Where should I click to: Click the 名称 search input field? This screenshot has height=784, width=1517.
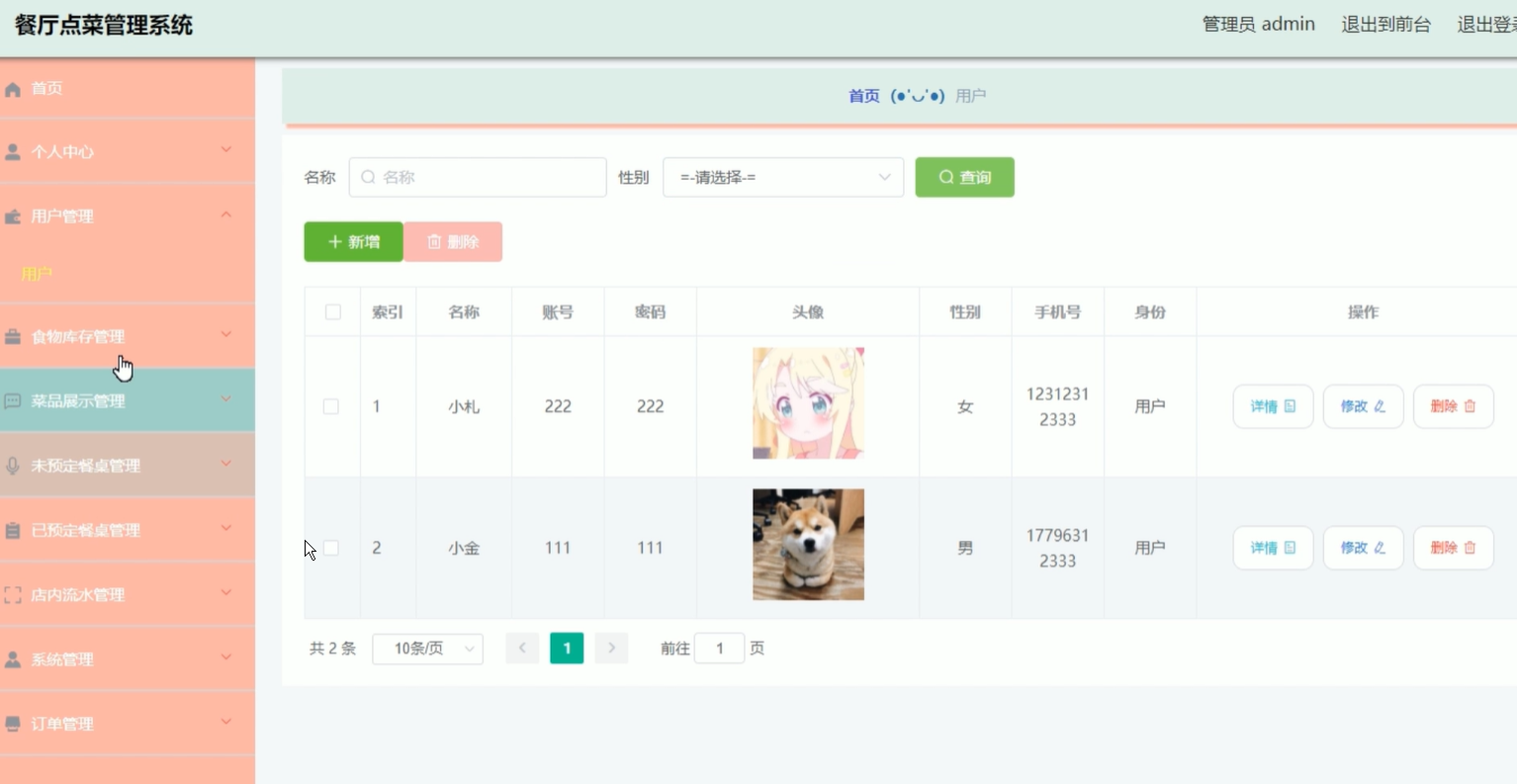click(x=478, y=177)
